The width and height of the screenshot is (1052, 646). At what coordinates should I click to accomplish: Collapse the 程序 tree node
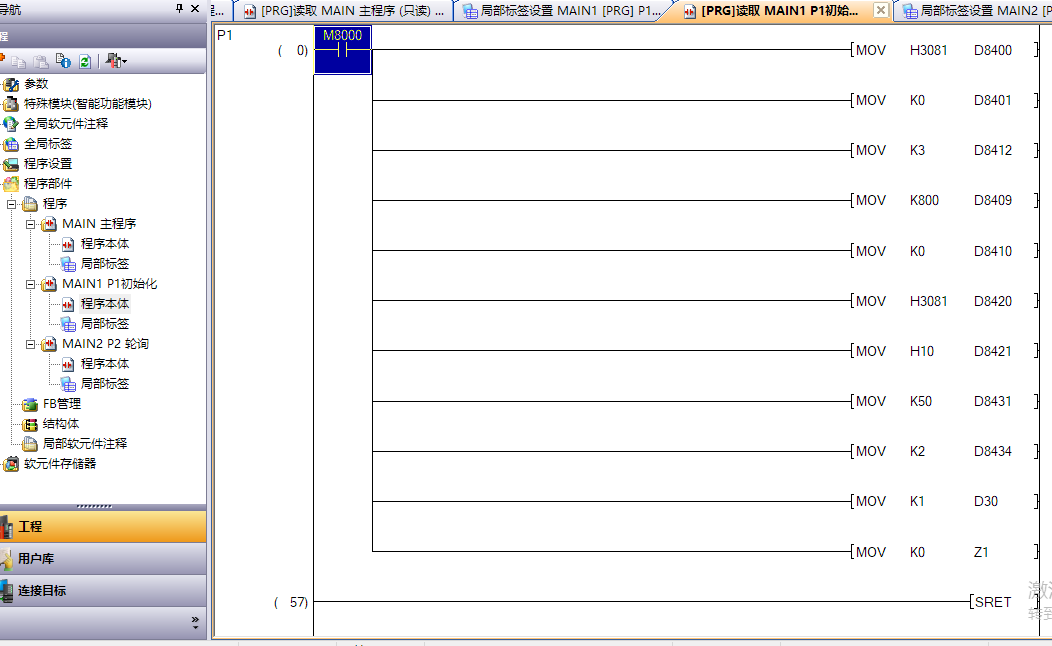pos(12,204)
